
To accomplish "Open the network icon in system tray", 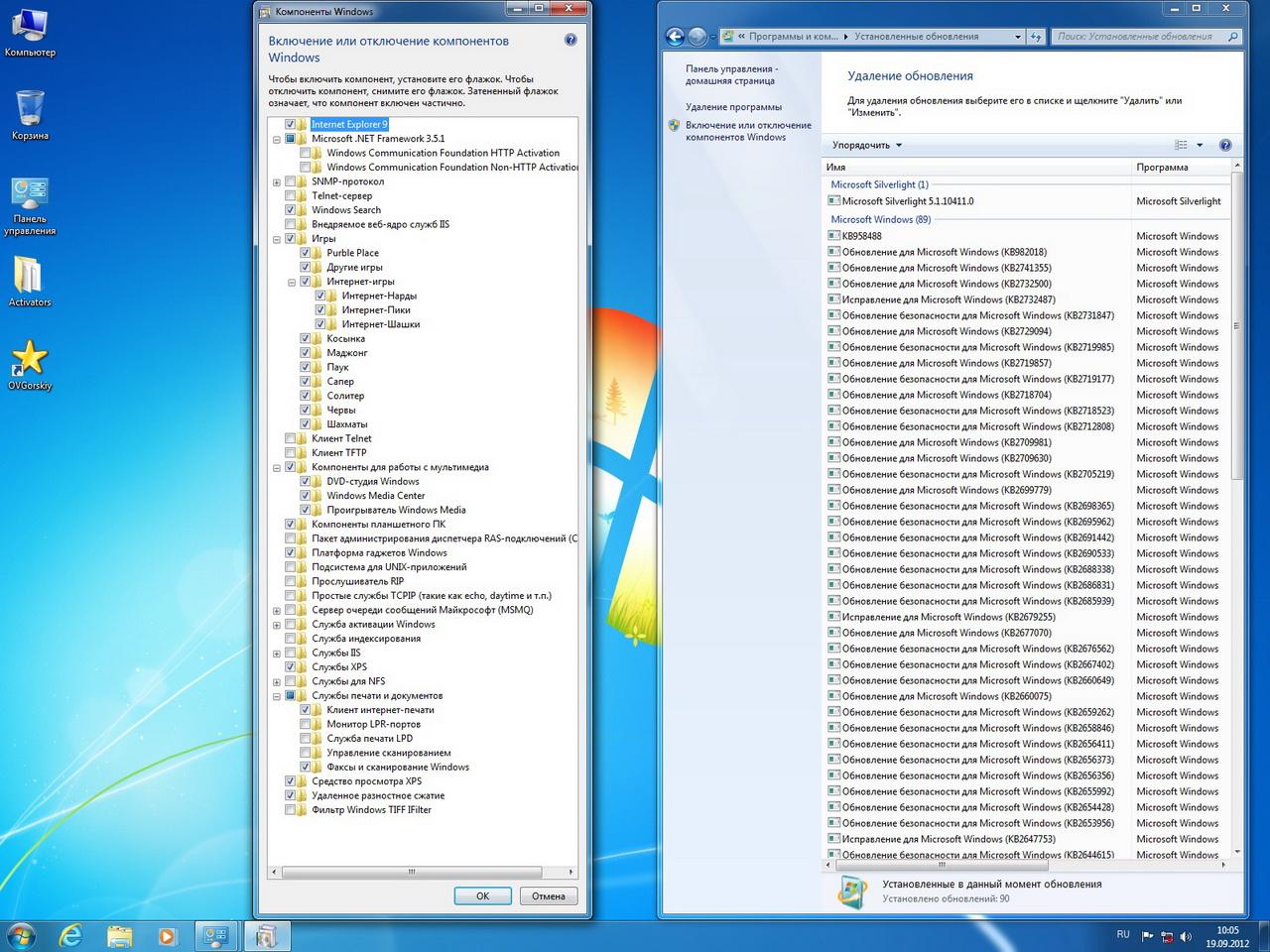I will pos(1168,936).
